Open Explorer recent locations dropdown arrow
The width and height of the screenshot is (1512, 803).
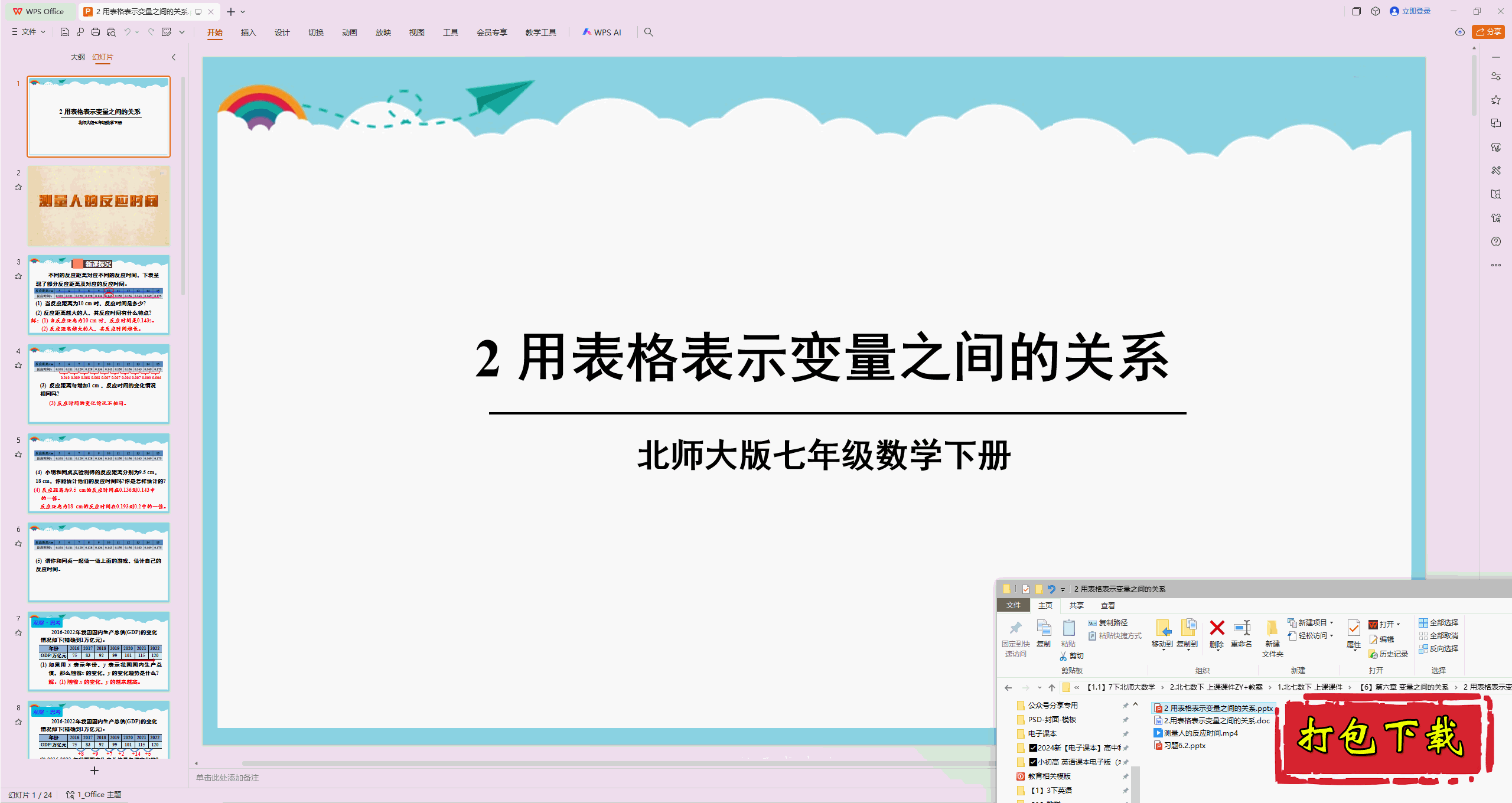(x=1039, y=687)
